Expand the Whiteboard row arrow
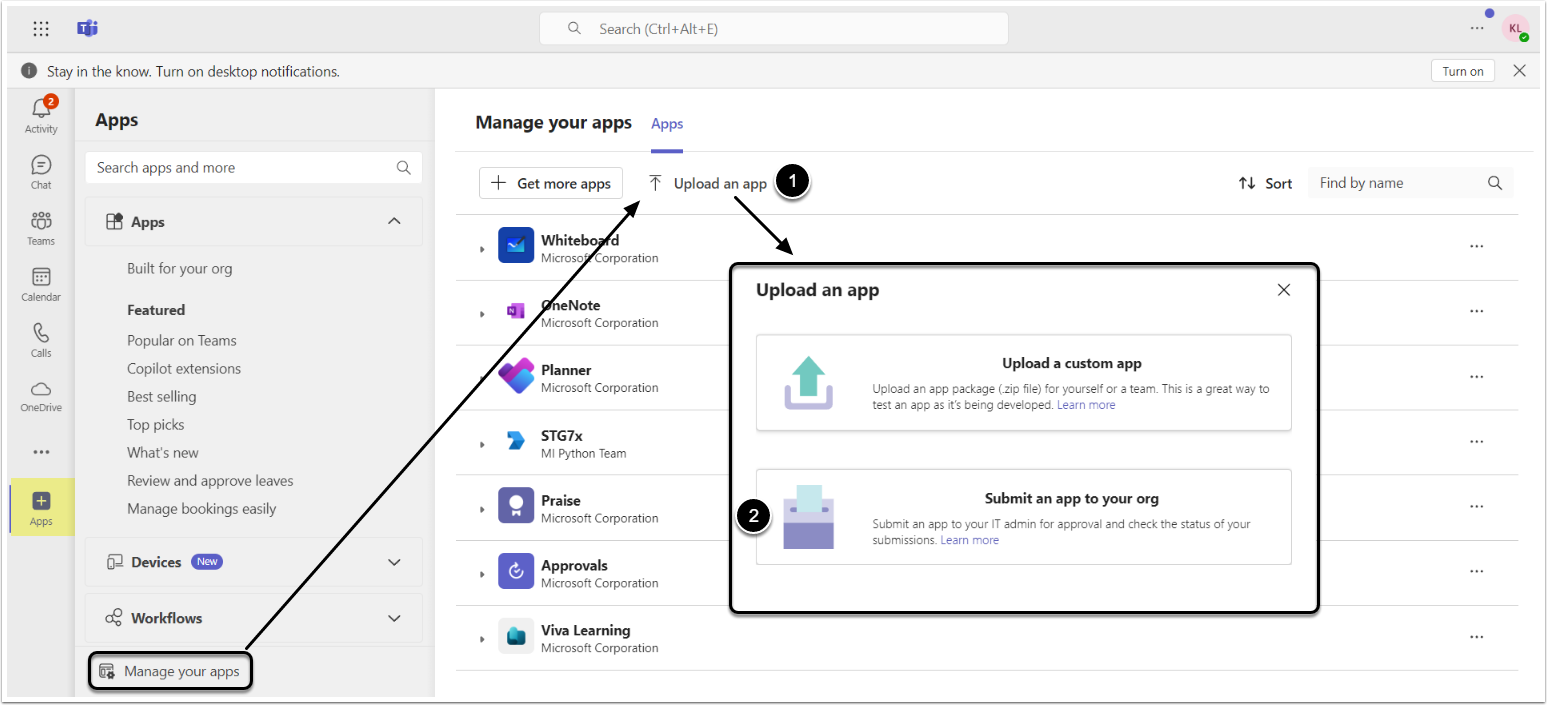1547x705 pixels. 482,248
